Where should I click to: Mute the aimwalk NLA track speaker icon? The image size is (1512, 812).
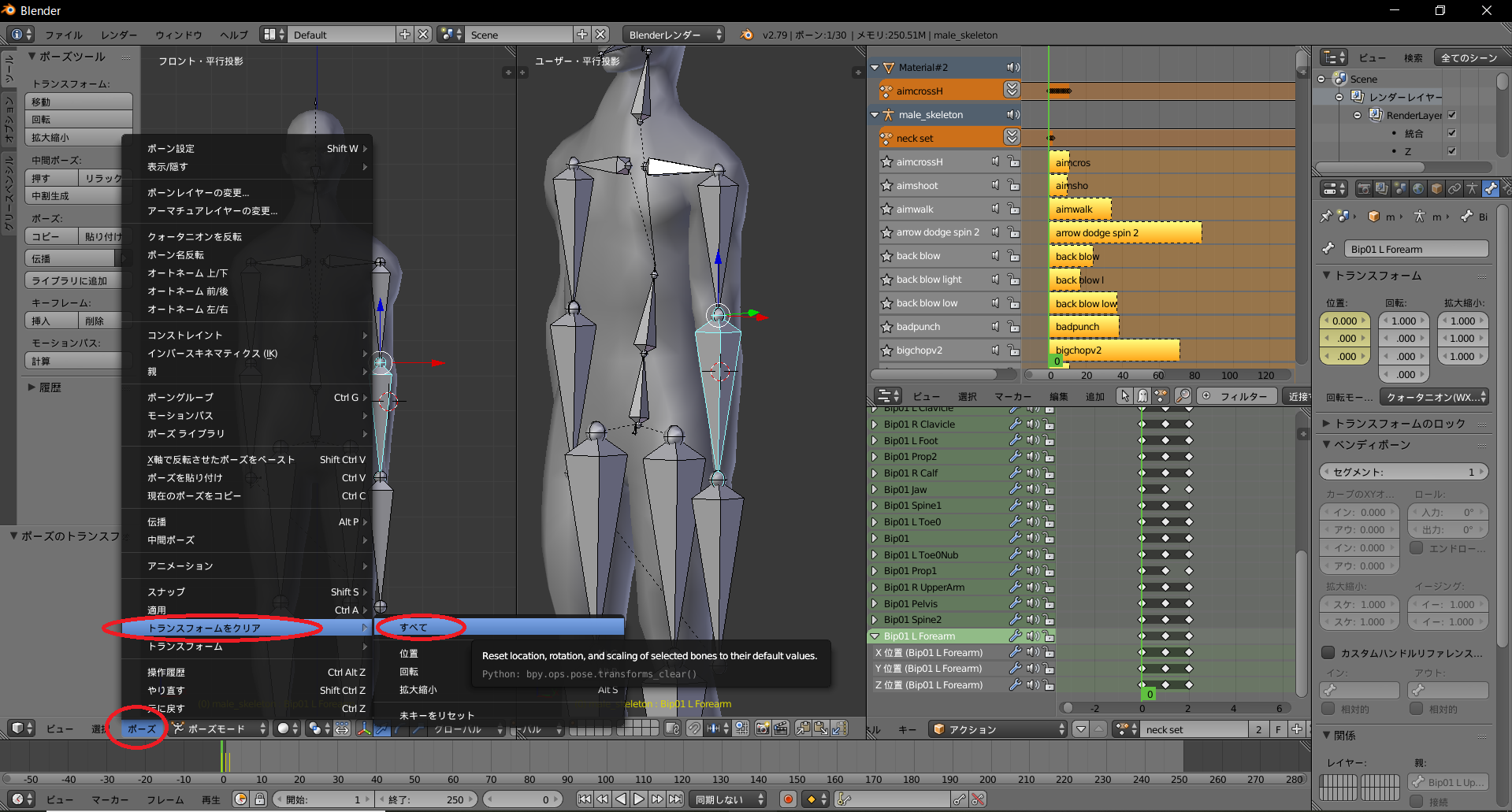pyautogui.click(x=996, y=209)
